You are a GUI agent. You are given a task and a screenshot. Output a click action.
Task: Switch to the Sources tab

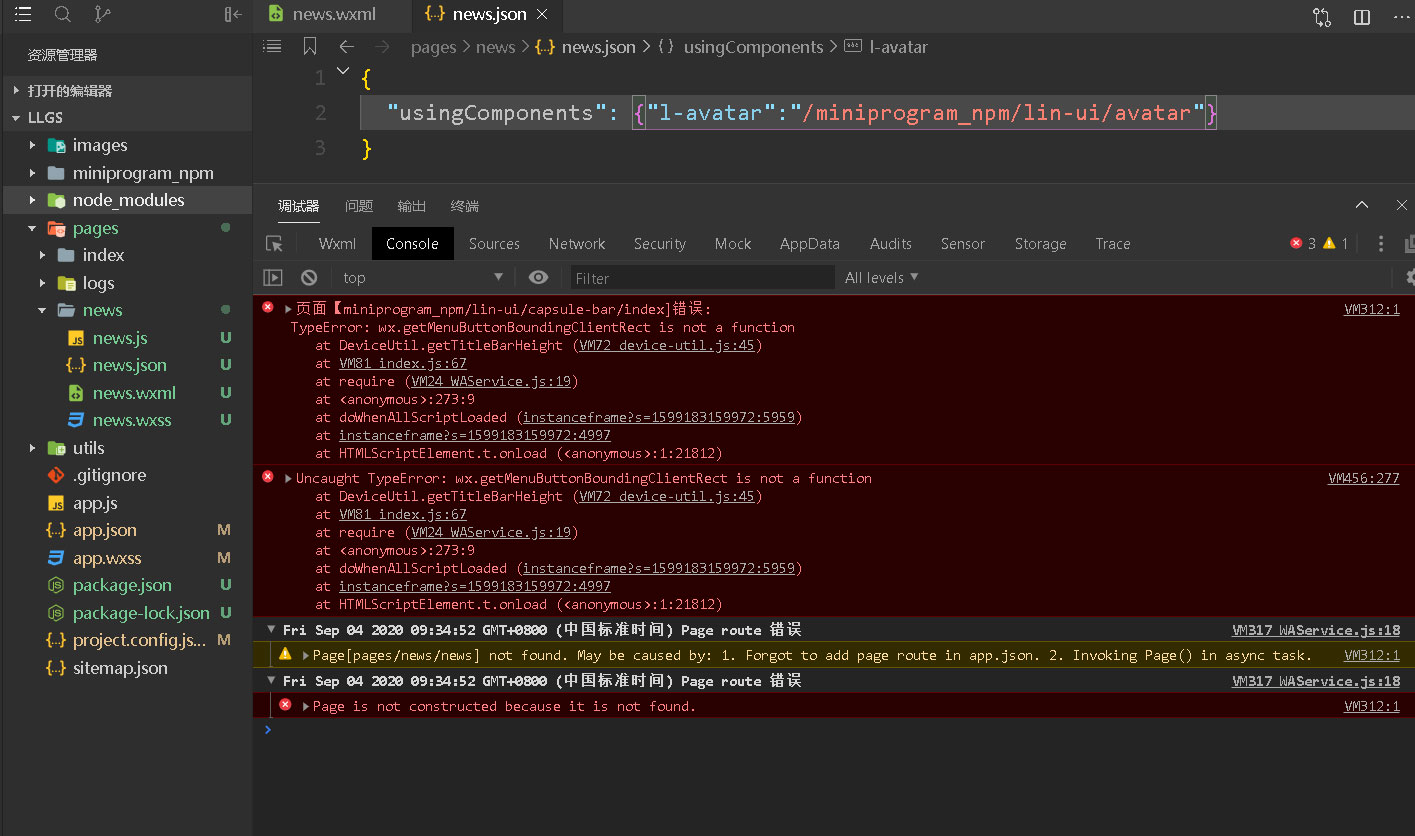pyautogui.click(x=494, y=243)
